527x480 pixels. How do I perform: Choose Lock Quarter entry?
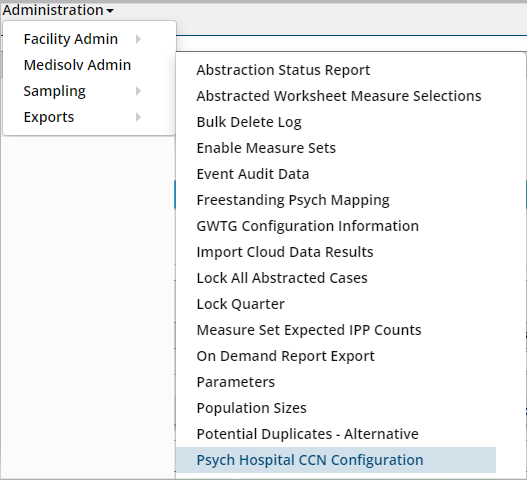tap(241, 304)
